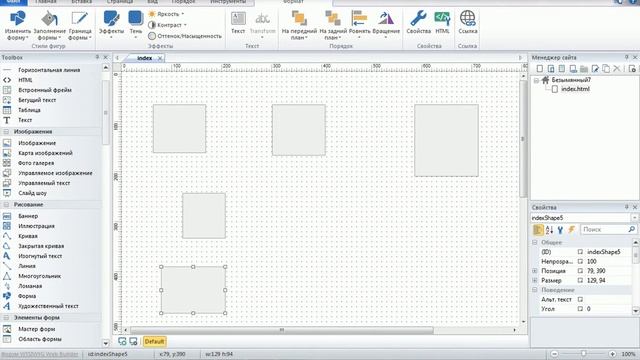Viewport: 640px width, 360px height.
Task: Click the marker box next to Альт. текст
Action: (580, 299)
